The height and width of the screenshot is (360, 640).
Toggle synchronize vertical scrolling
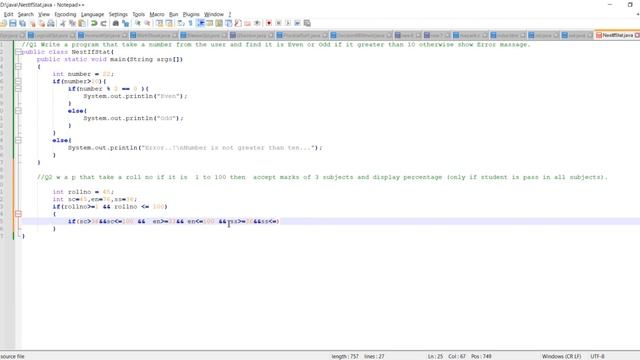coord(159,23)
